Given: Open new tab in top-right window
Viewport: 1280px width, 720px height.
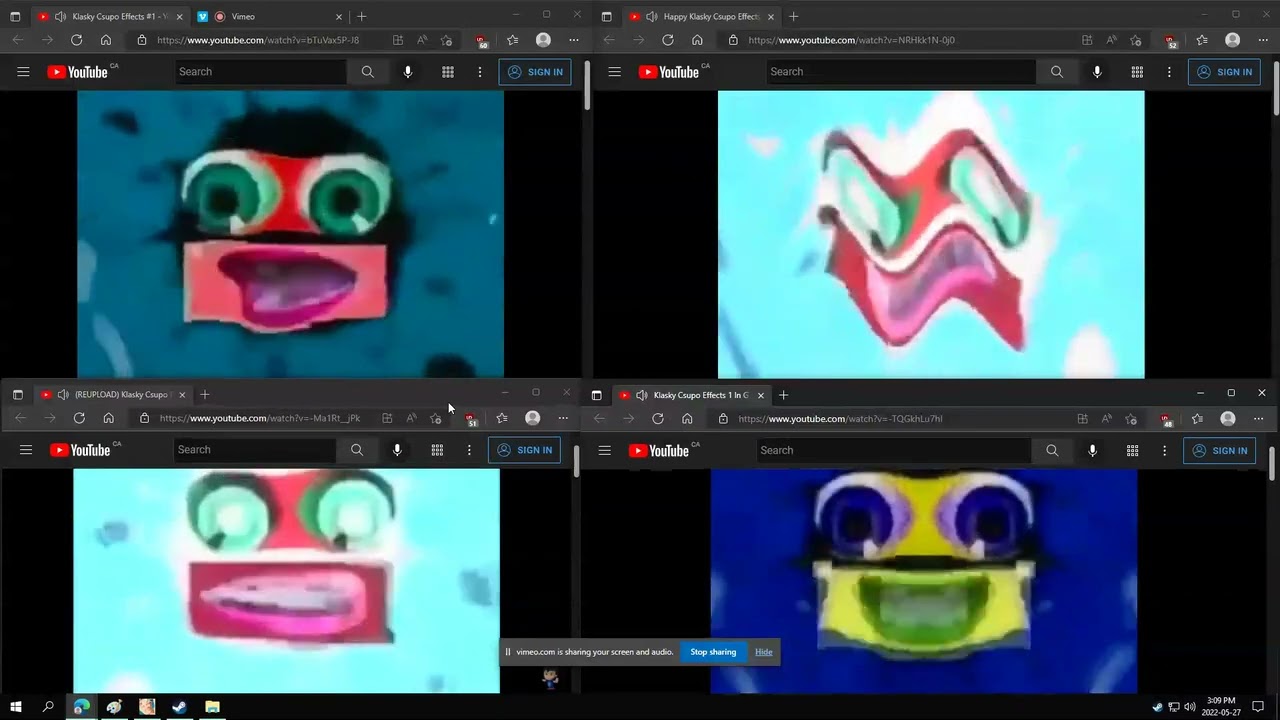Looking at the screenshot, I should [x=793, y=16].
